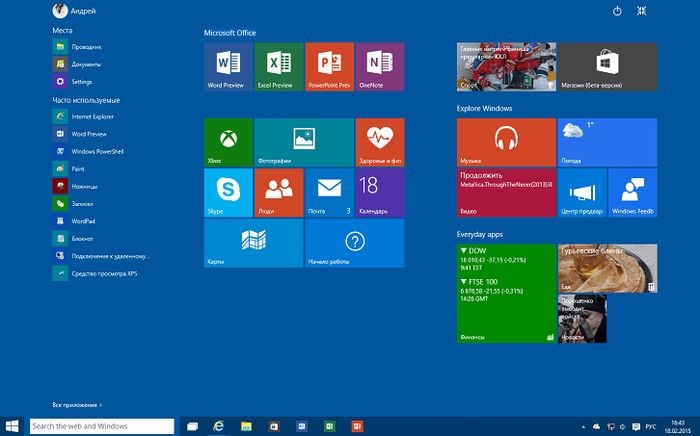Open Подключение к удаленному рабочему столу

coord(101,256)
